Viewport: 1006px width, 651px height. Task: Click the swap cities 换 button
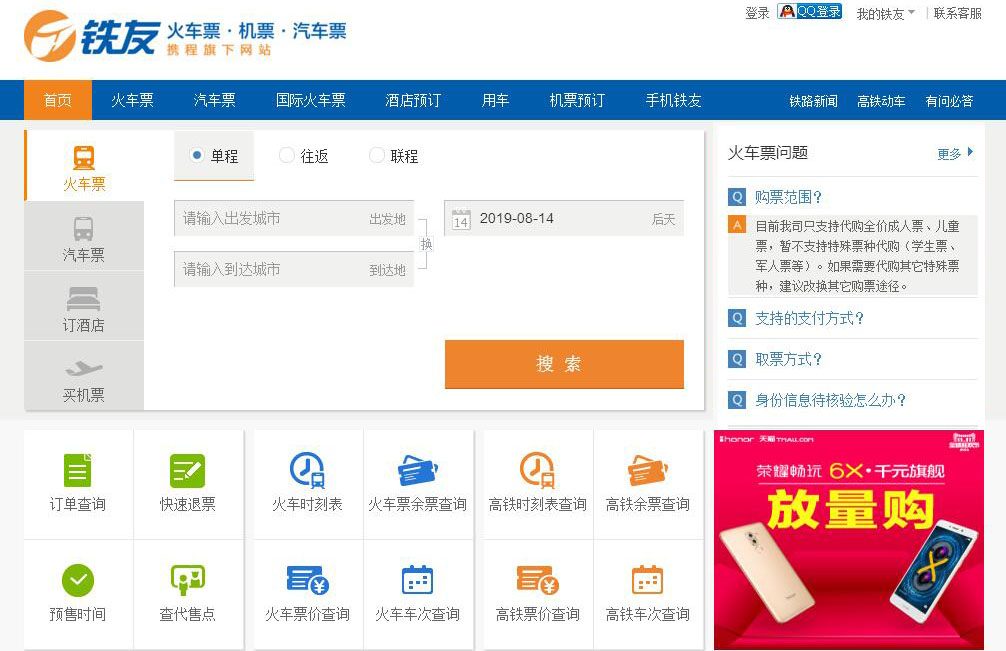426,244
